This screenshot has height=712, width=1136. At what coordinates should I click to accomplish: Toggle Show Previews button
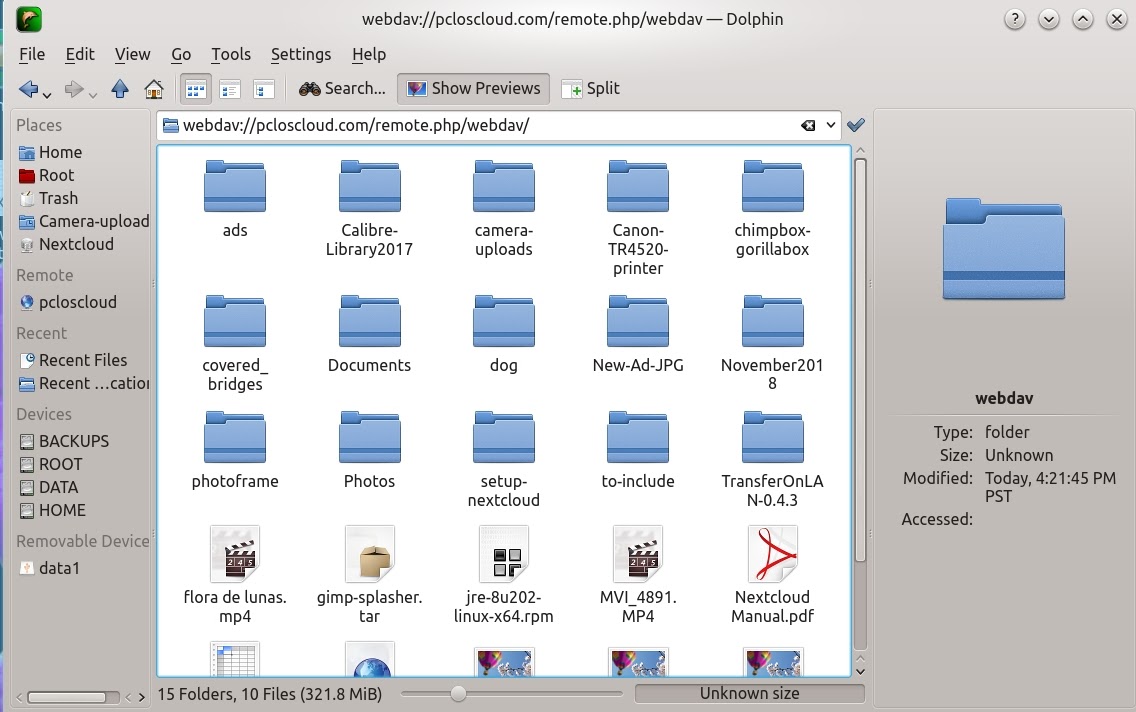point(473,88)
